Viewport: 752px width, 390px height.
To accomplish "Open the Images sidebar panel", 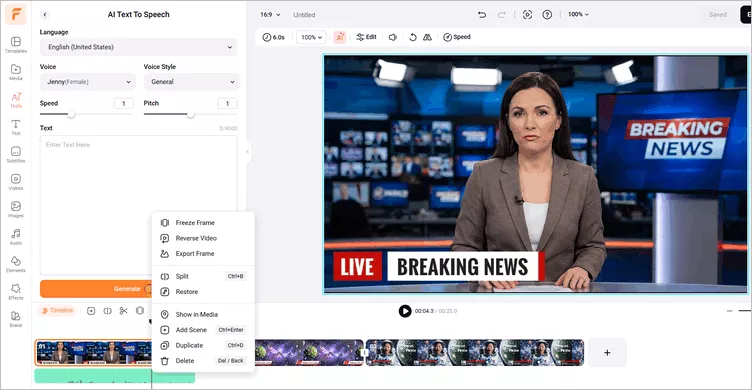I will (x=16, y=209).
